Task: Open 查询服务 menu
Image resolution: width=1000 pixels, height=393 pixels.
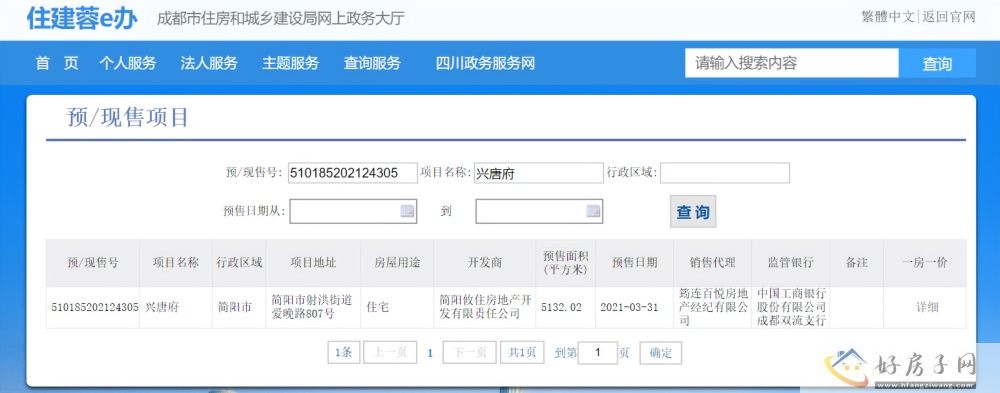Action: [x=372, y=63]
